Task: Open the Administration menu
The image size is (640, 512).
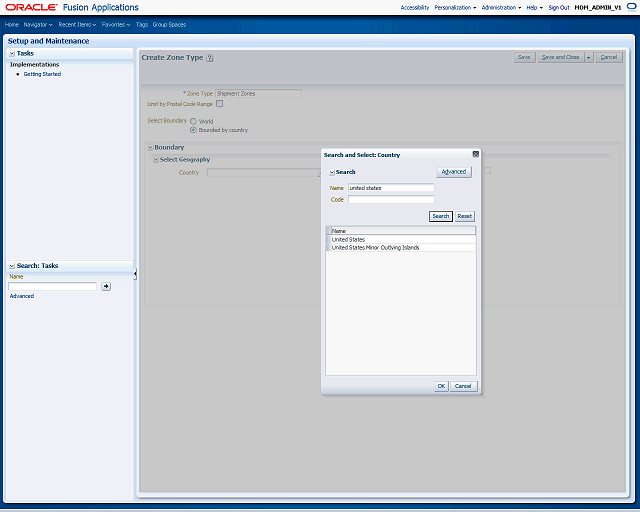Action: tap(501, 8)
